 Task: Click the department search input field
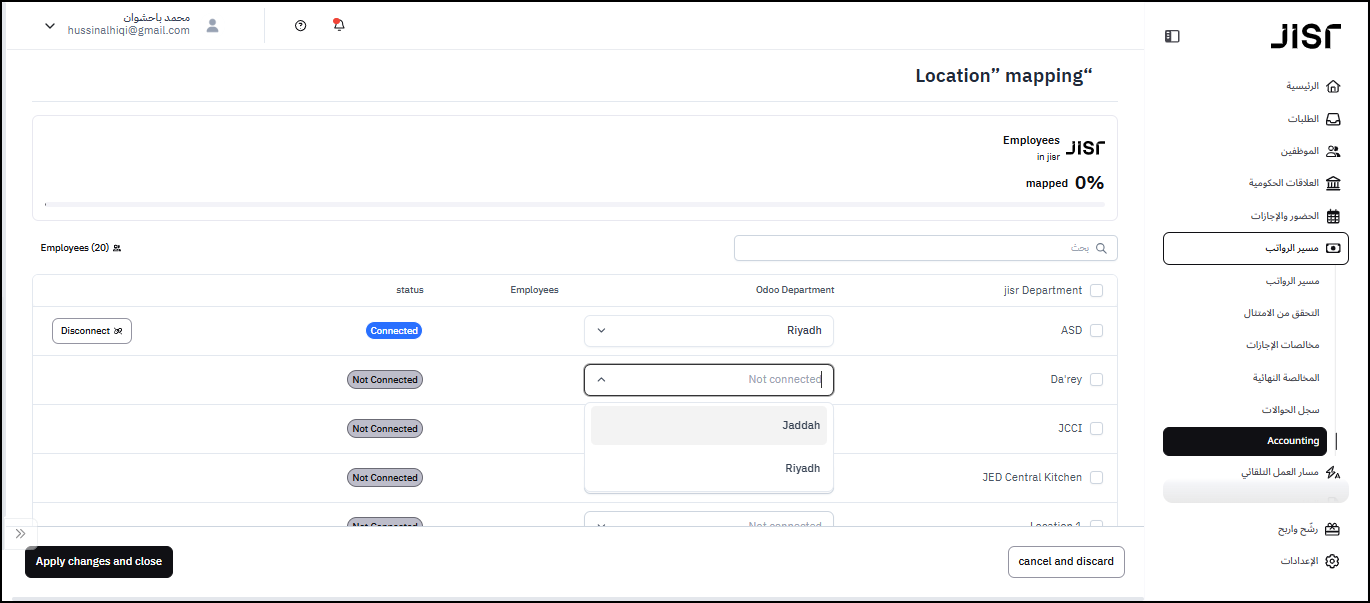click(x=920, y=248)
